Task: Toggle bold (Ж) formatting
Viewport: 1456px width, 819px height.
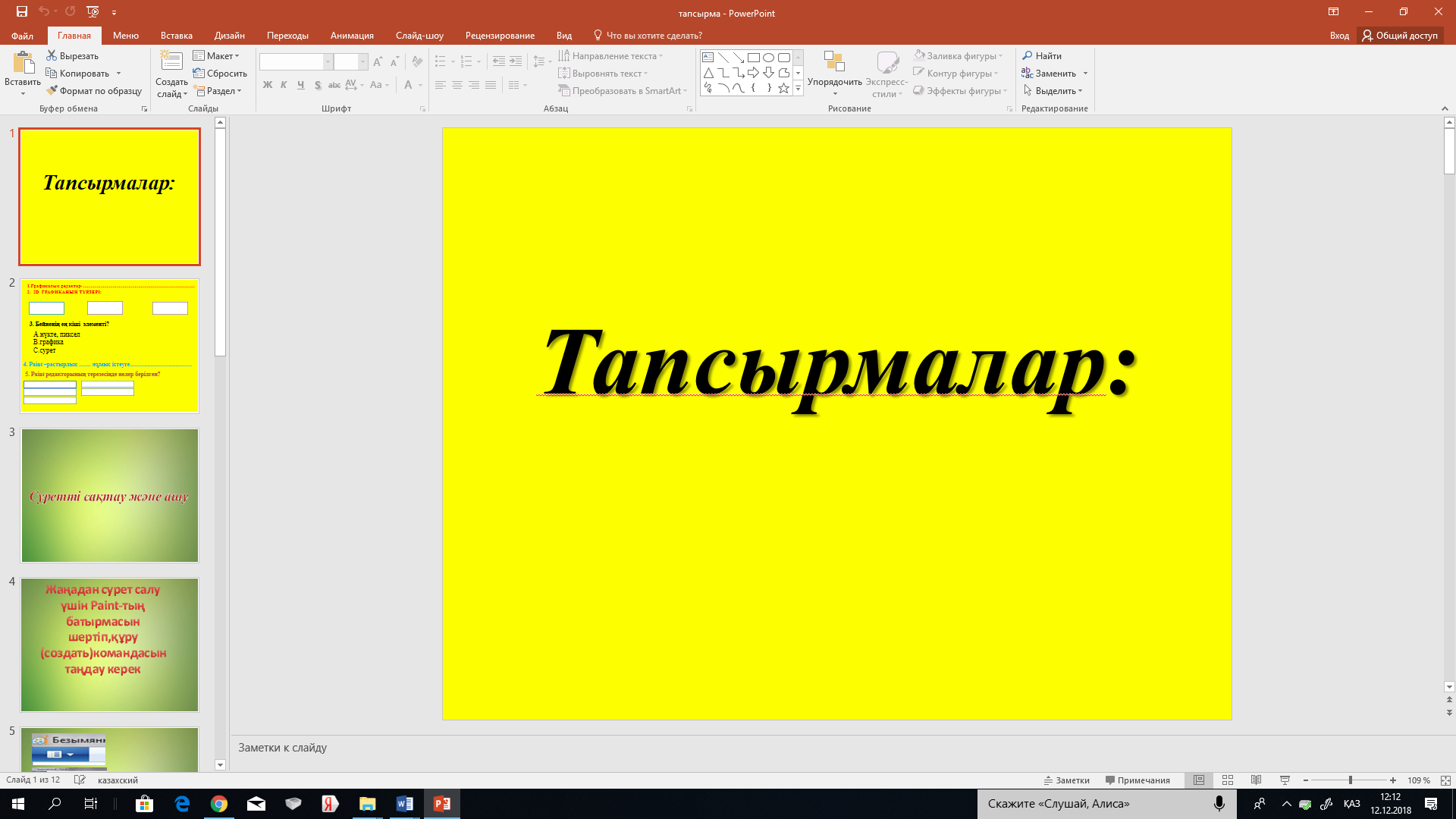Action: click(267, 85)
